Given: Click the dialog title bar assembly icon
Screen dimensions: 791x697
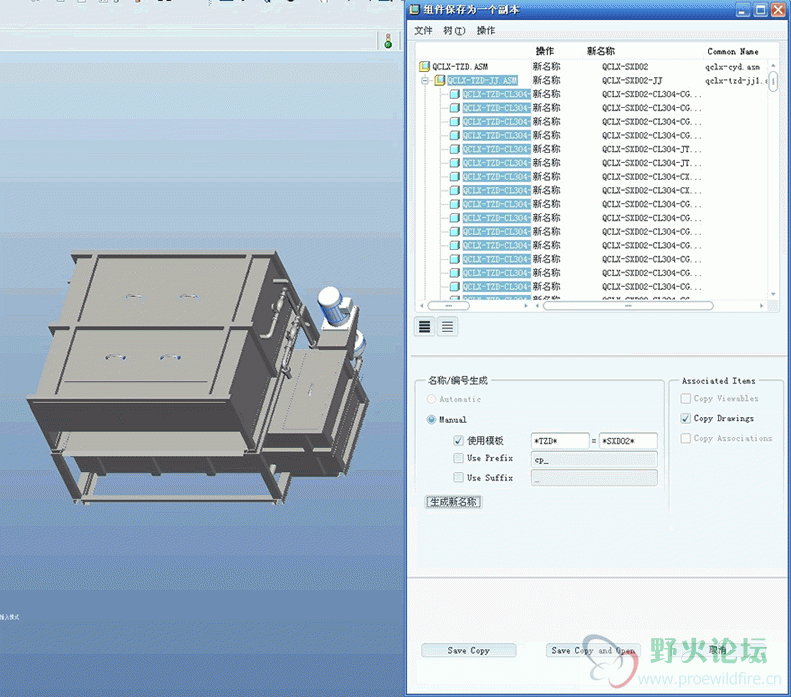Looking at the screenshot, I should pyautogui.click(x=415, y=10).
